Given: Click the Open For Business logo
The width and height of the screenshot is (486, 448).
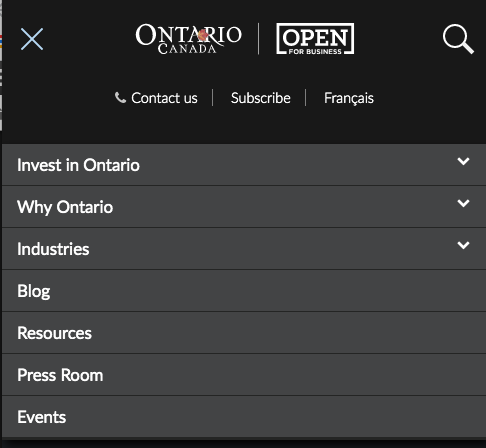Looking at the screenshot, I should coord(315,39).
